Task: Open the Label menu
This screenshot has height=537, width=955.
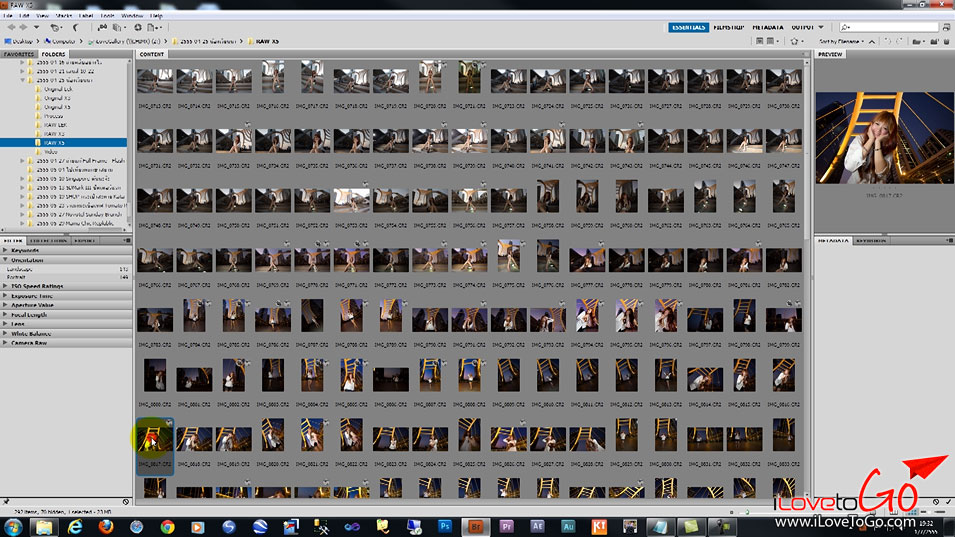Action: pos(86,15)
